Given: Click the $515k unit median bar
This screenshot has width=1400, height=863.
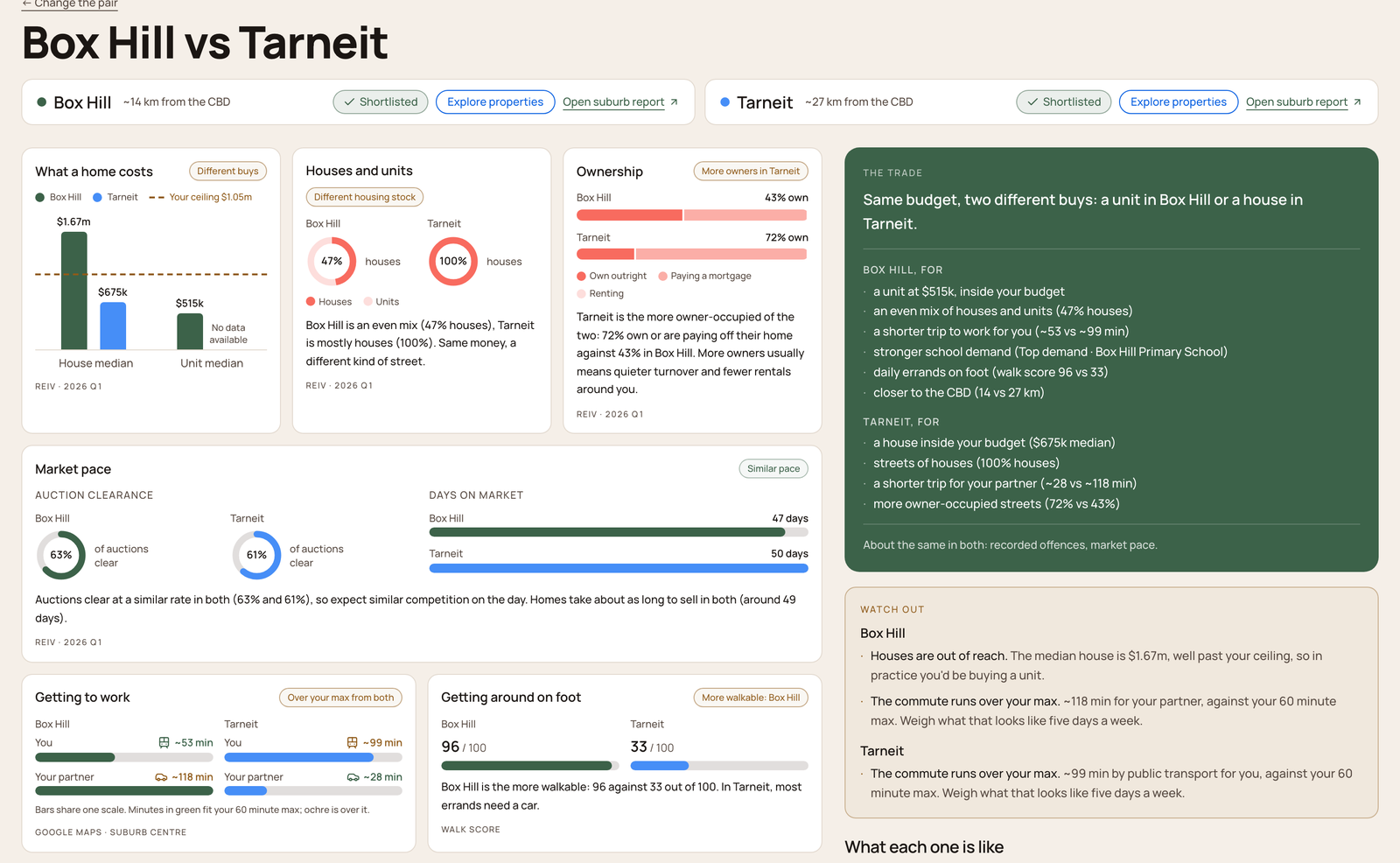Looking at the screenshot, I should pos(190,332).
